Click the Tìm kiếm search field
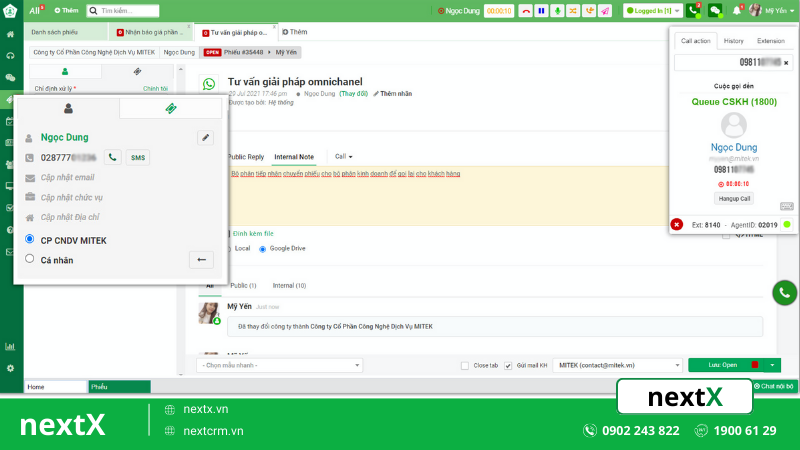 click(123, 11)
